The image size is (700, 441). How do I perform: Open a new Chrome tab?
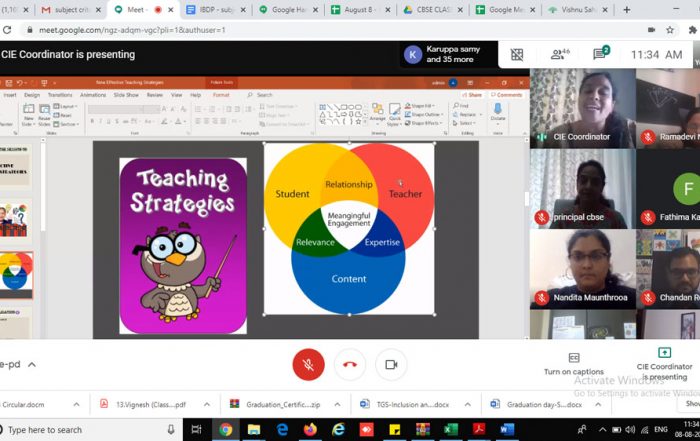pos(627,9)
